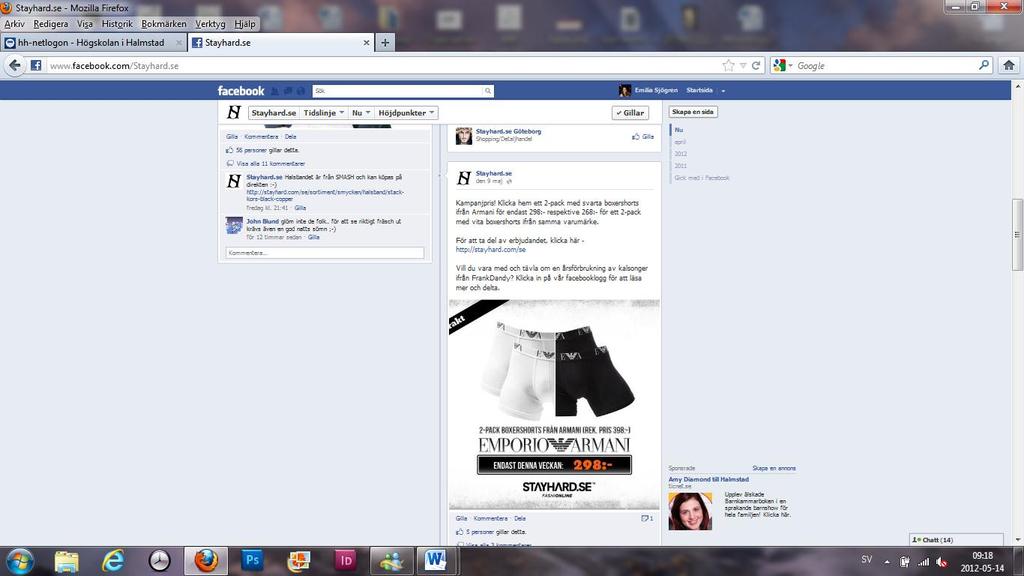Follow the http://stayhard.com/se link in the post
1024x576 pixels.
[x=490, y=249]
